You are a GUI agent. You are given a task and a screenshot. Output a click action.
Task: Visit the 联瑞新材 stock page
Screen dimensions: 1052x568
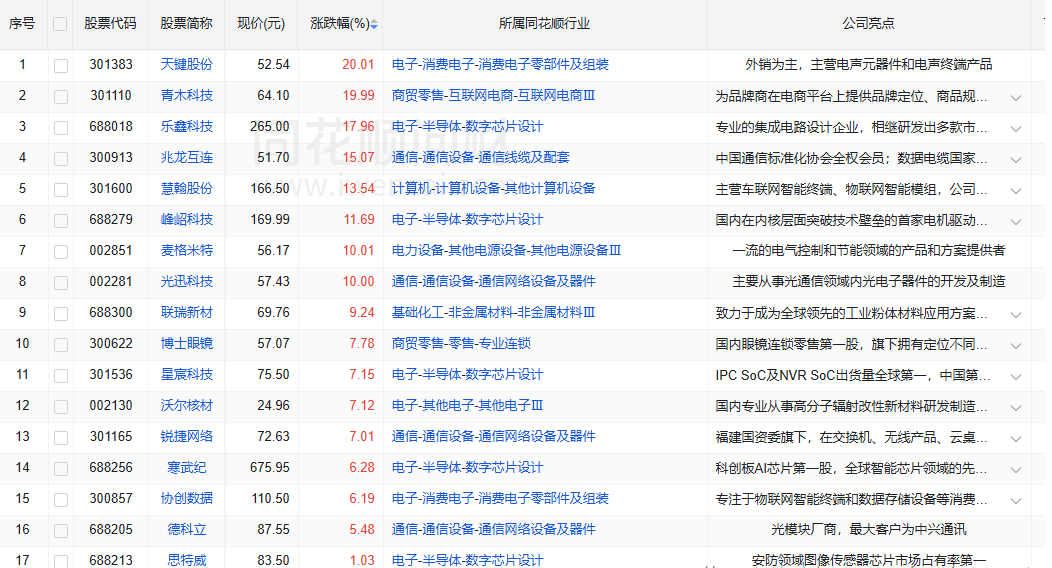pos(187,313)
